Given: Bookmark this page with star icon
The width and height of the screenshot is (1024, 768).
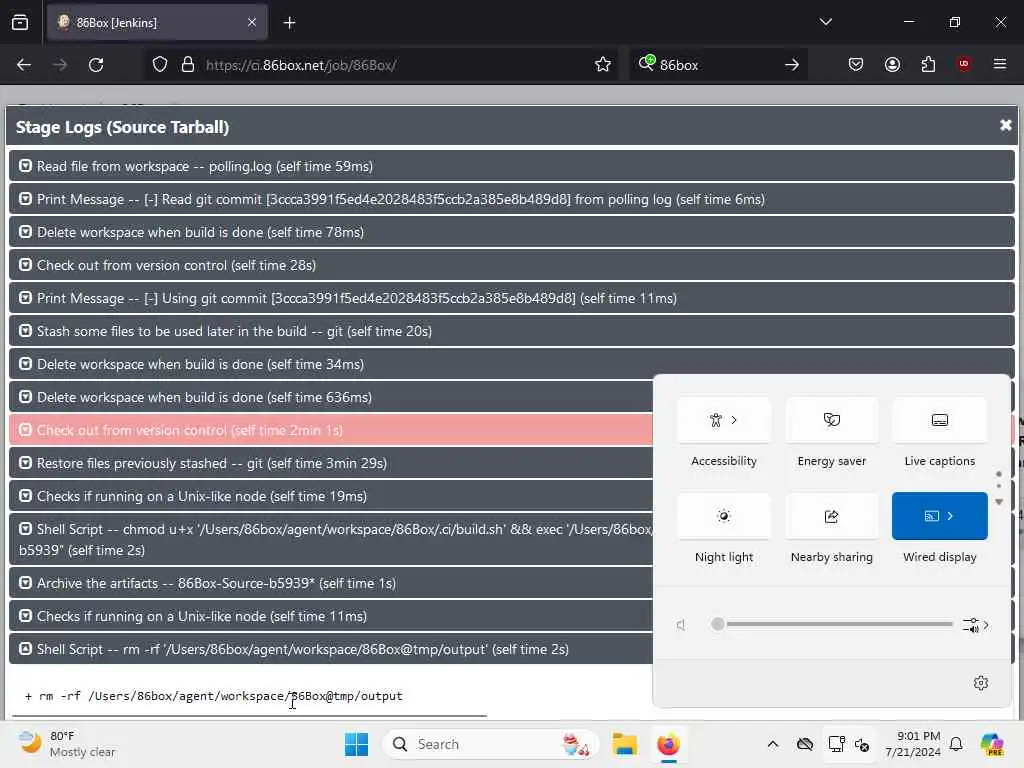Looking at the screenshot, I should pyautogui.click(x=603, y=64).
